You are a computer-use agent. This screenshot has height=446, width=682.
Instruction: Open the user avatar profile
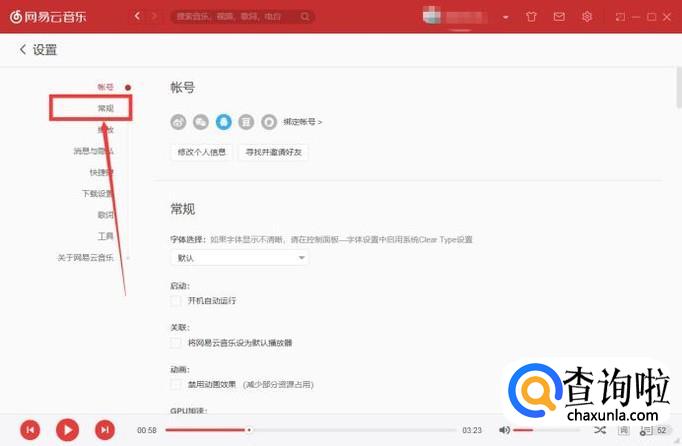coord(431,16)
